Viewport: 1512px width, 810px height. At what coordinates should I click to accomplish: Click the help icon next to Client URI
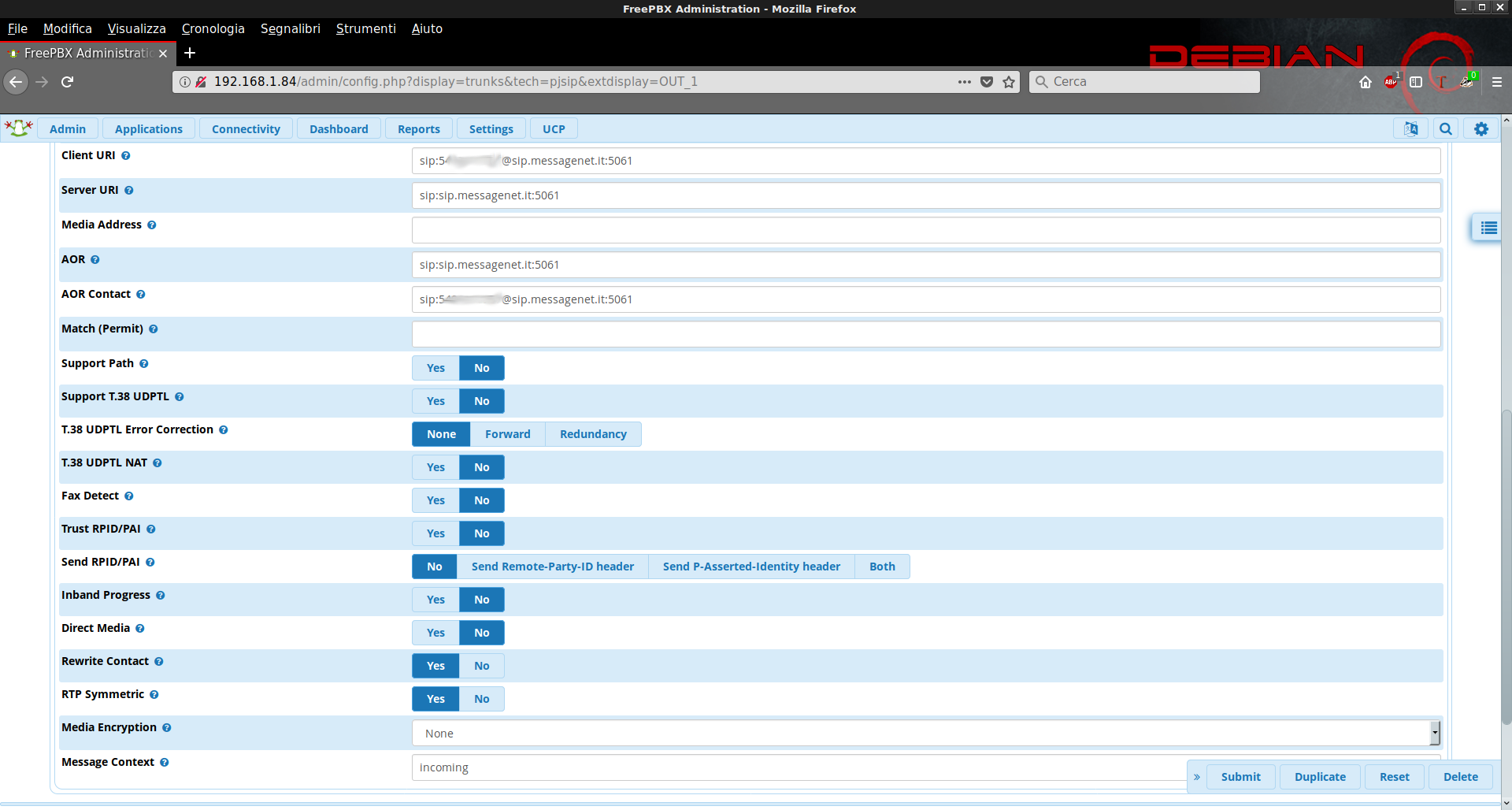[x=126, y=156]
